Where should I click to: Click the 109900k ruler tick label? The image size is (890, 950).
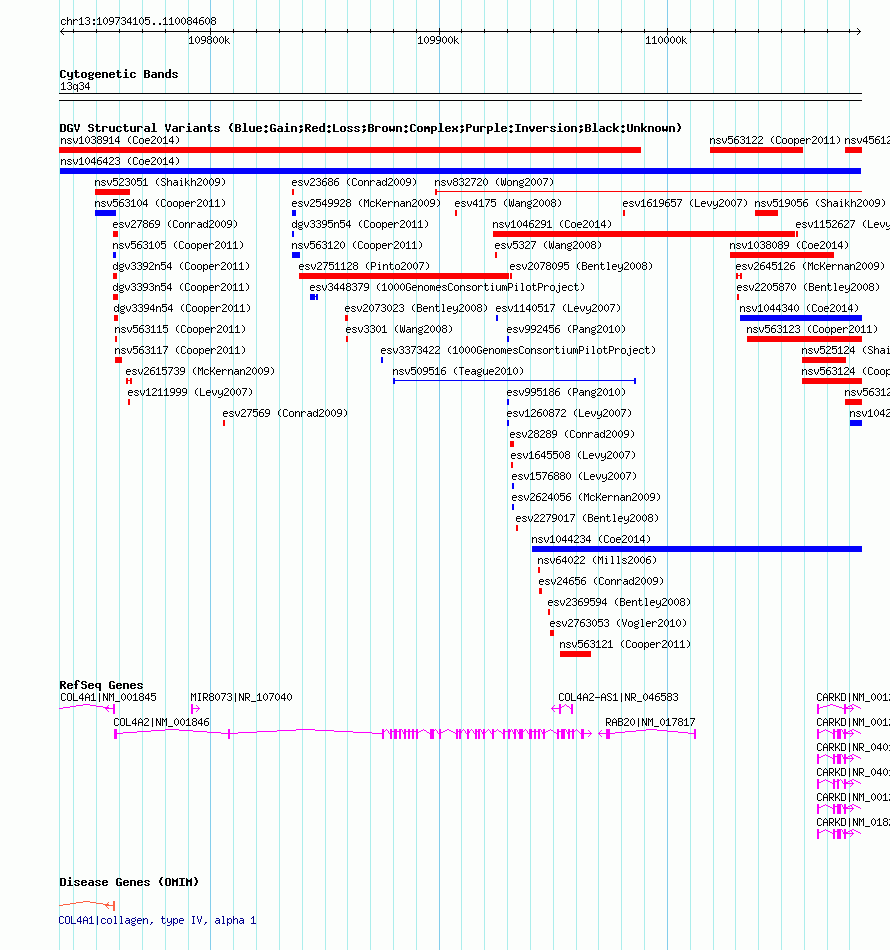click(438, 41)
